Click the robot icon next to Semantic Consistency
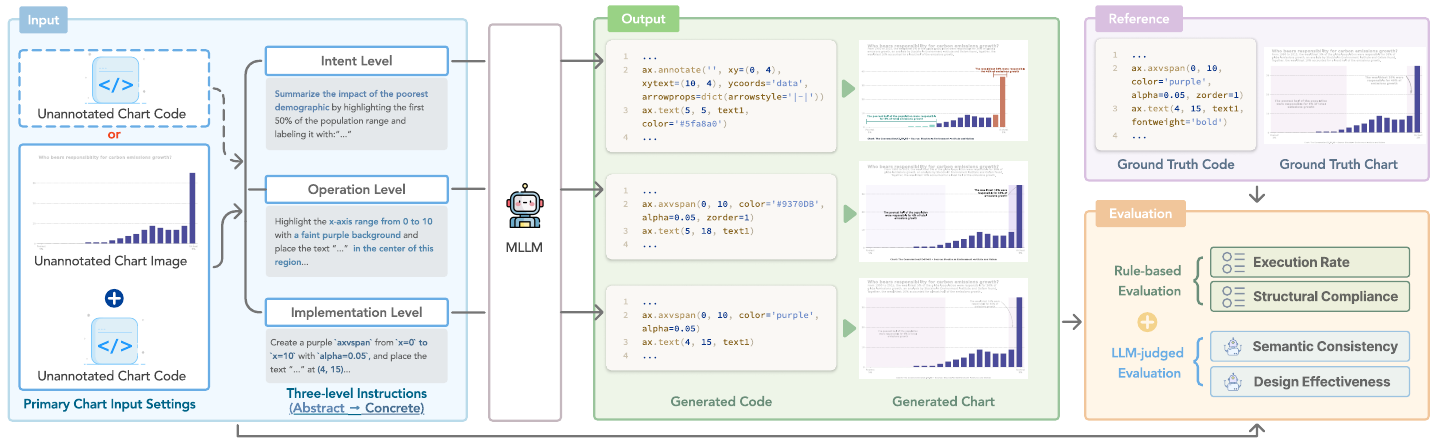 [1233, 346]
